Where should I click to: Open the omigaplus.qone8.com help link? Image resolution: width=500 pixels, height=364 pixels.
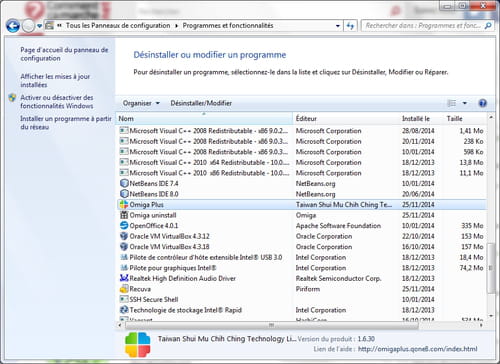click(417, 349)
